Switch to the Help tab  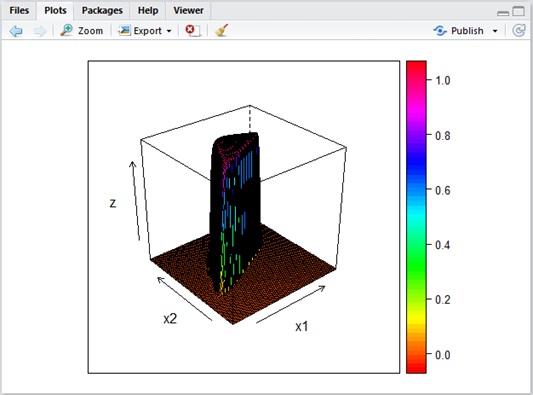(x=148, y=11)
